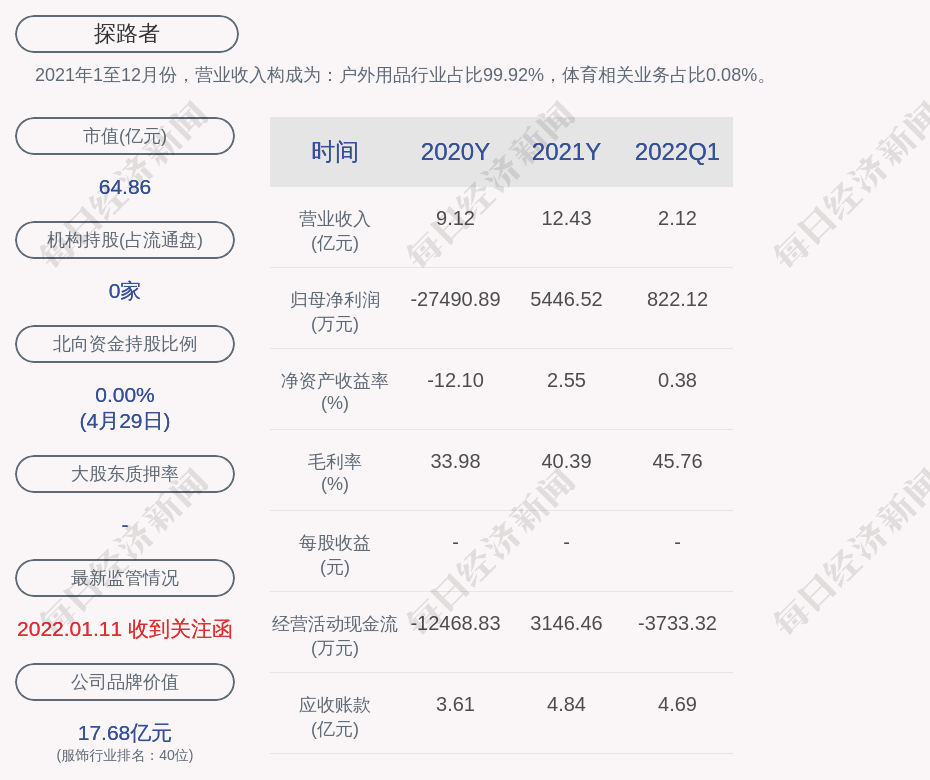930x780 pixels.
Task: Select the gross margin value 40.39
Action: point(566,461)
